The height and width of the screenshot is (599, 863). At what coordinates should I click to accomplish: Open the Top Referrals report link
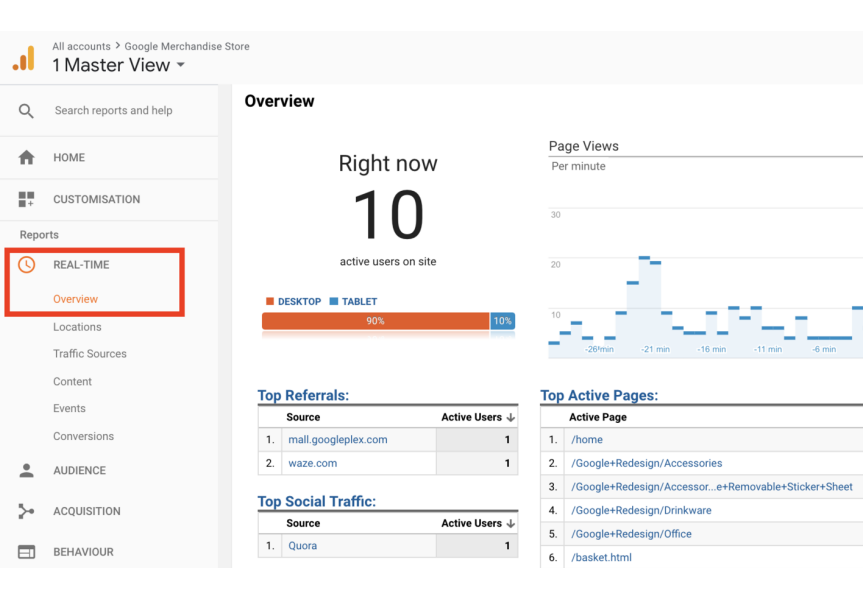(x=303, y=395)
